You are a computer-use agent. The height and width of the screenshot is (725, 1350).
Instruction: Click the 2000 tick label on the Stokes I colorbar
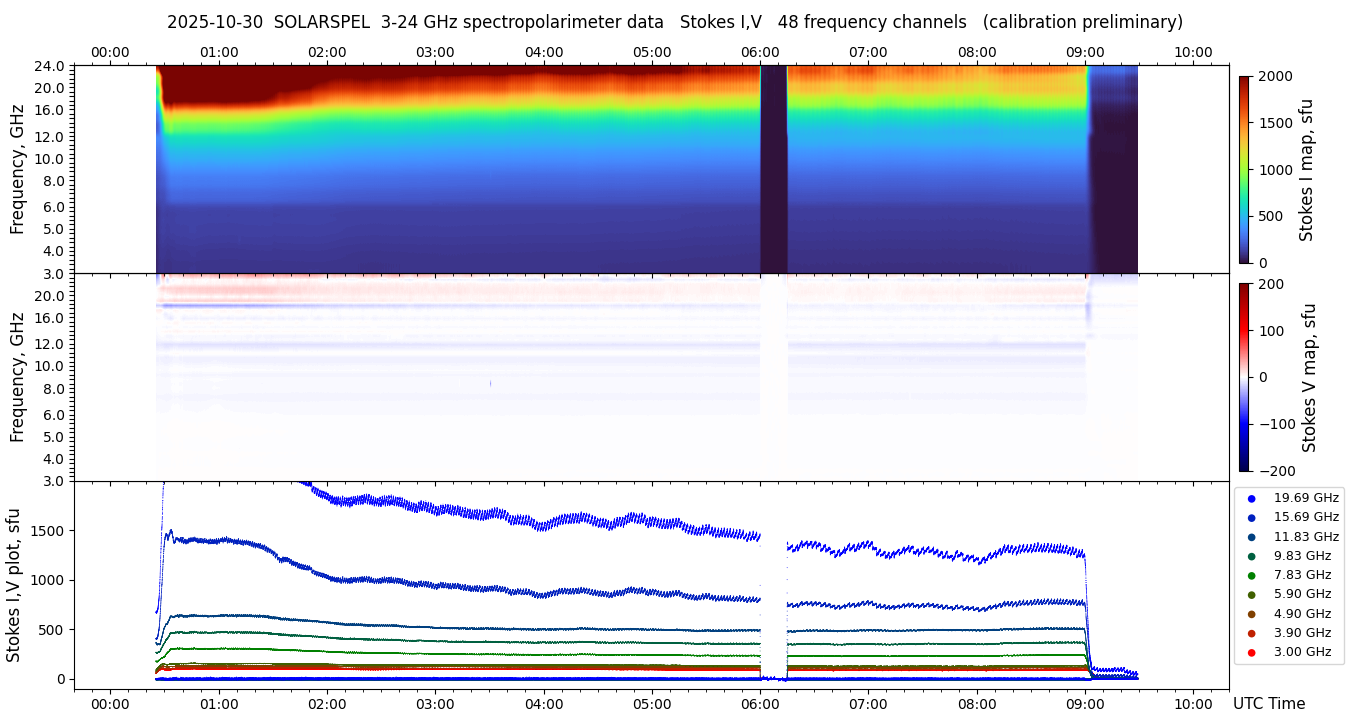coord(1274,77)
